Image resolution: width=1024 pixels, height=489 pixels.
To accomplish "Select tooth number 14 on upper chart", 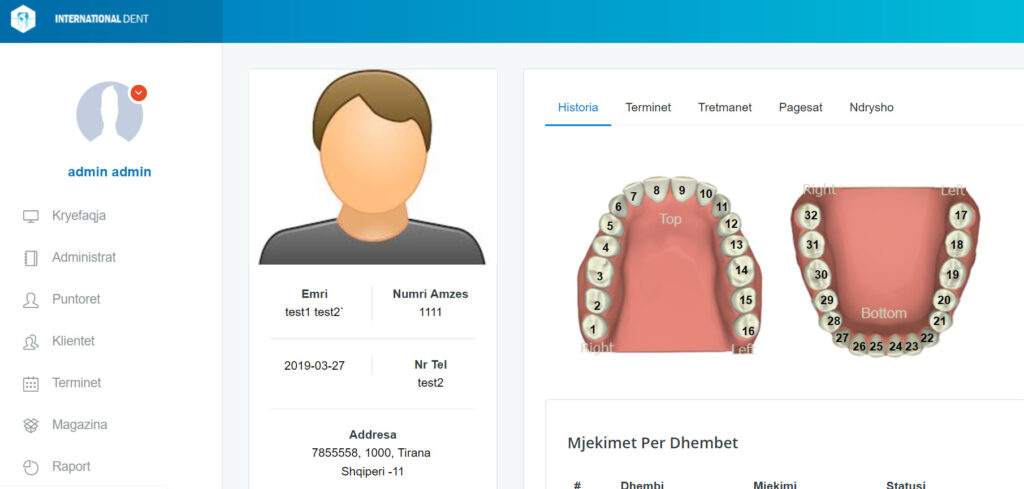I will (x=741, y=269).
